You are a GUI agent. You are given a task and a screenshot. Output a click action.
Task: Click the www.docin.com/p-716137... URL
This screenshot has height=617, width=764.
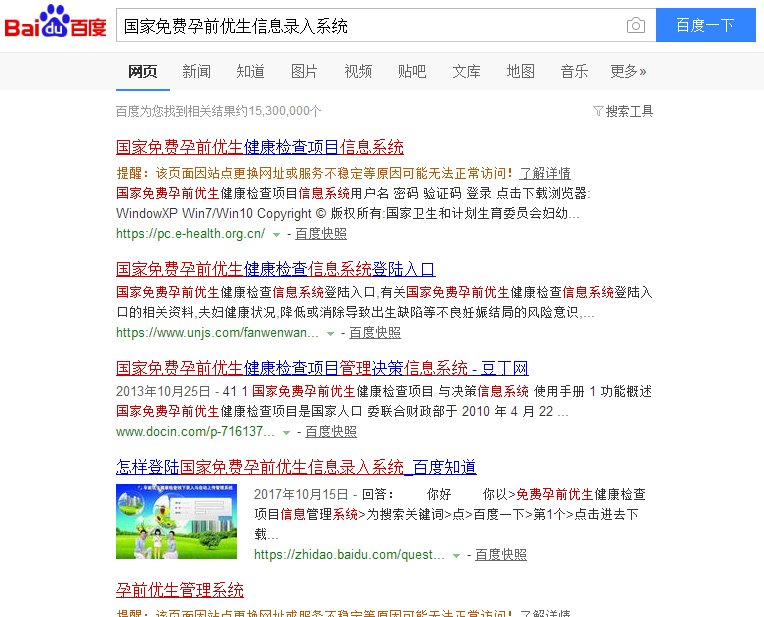click(x=195, y=432)
